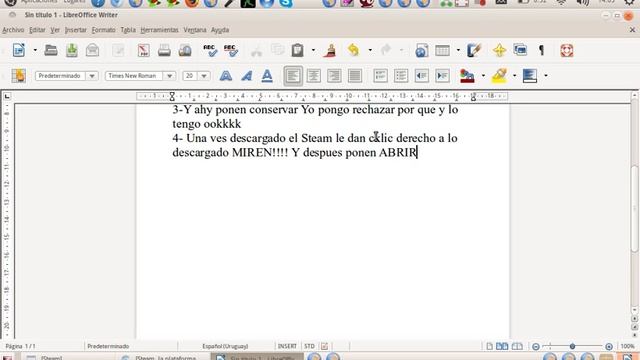Toggle the Show Draw Functions icon
640x360 pixels.
tap(474, 50)
